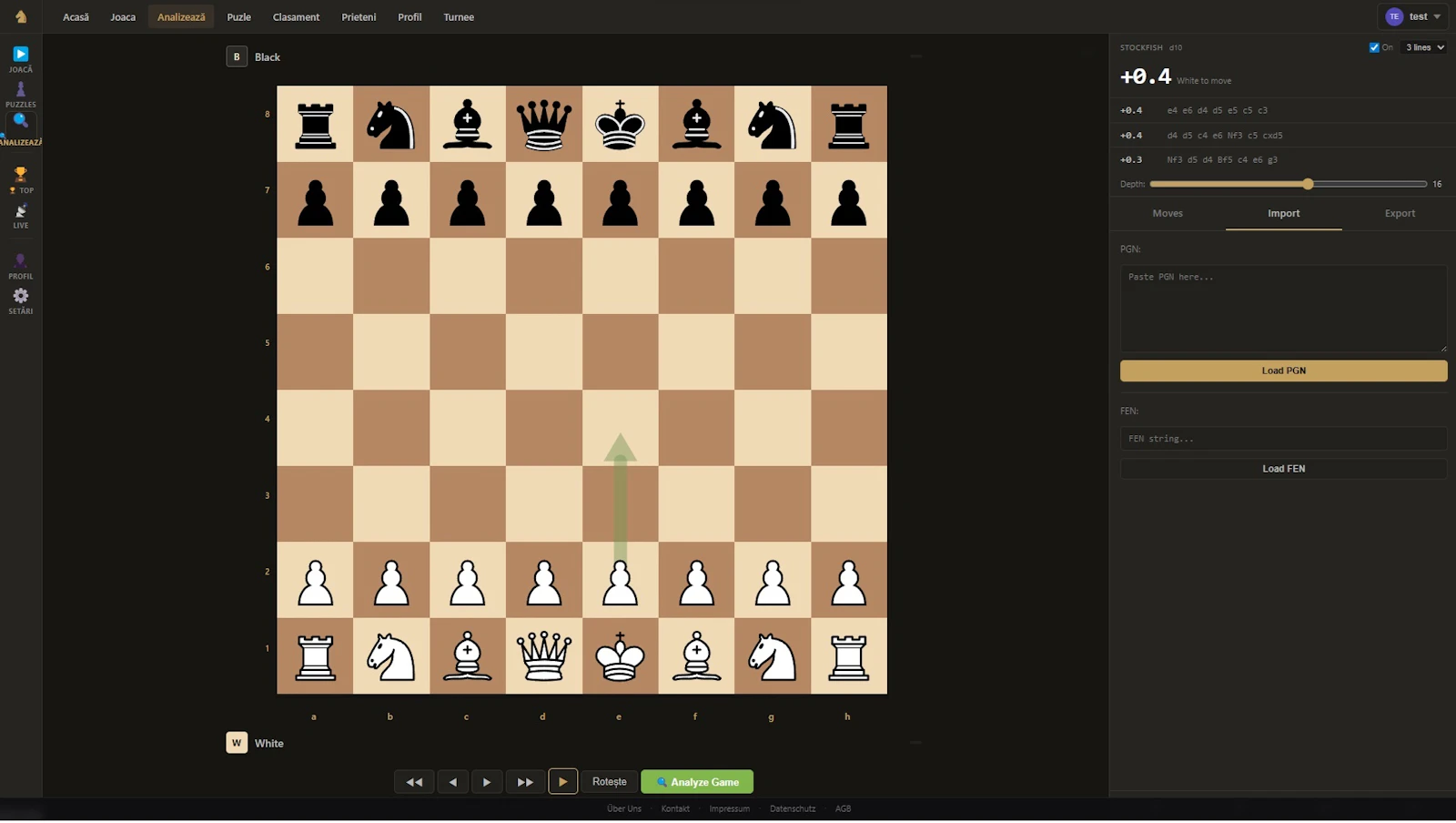Focus the Paste PGN here text area
Image resolution: width=1456 pixels, height=823 pixels.
pyautogui.click(x=1284, y=309)
